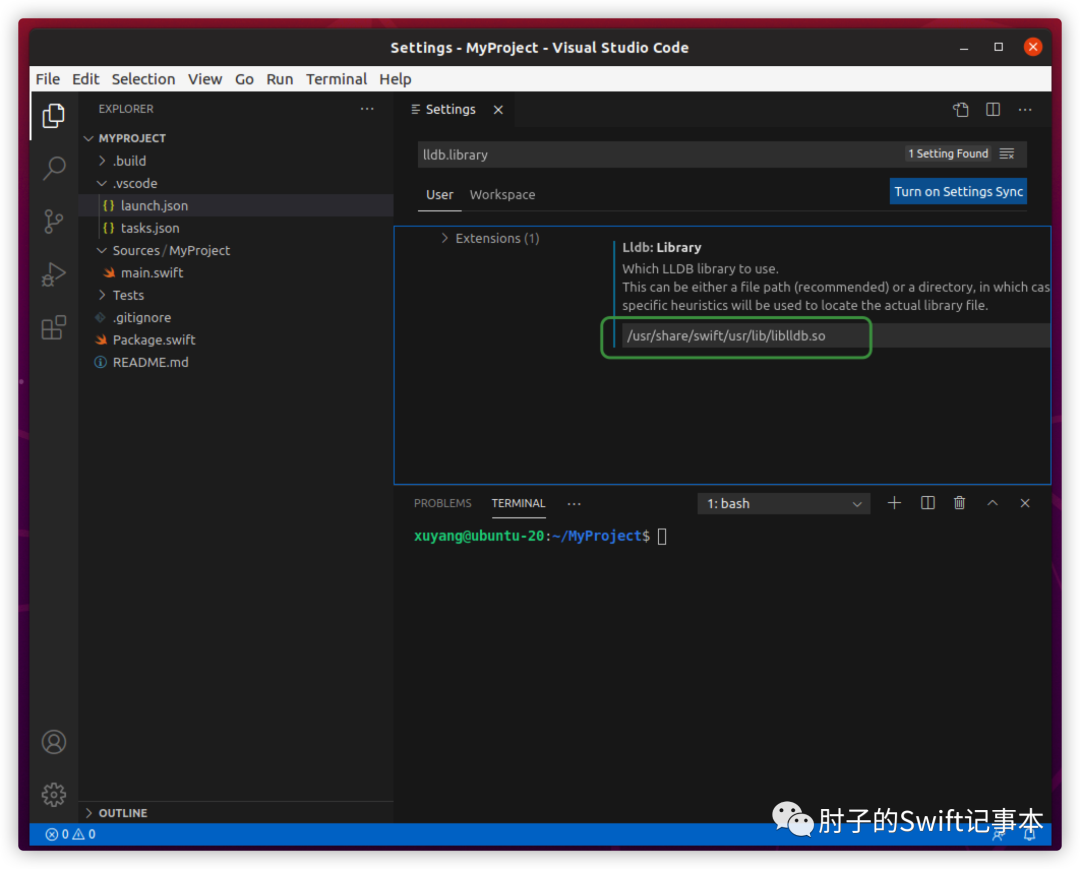Viewport: 1080px width, 869px height.
Task: Click Open Settings (JSON) icon
Action: (961, 109)
